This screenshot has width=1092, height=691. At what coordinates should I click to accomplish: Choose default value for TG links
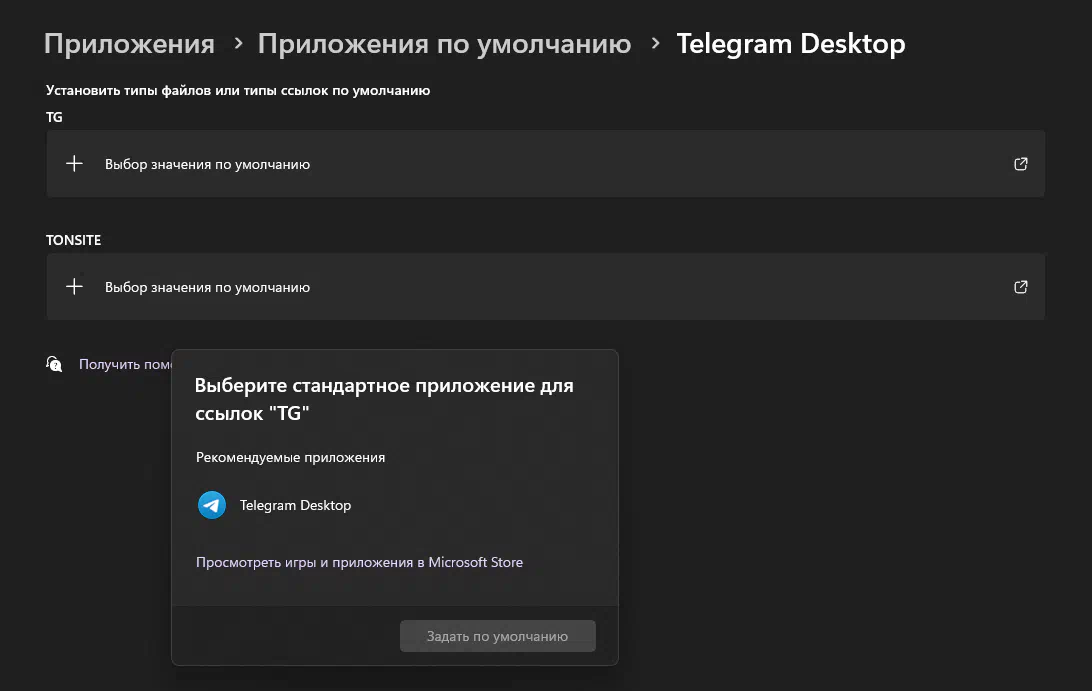[x=545, y=164]
